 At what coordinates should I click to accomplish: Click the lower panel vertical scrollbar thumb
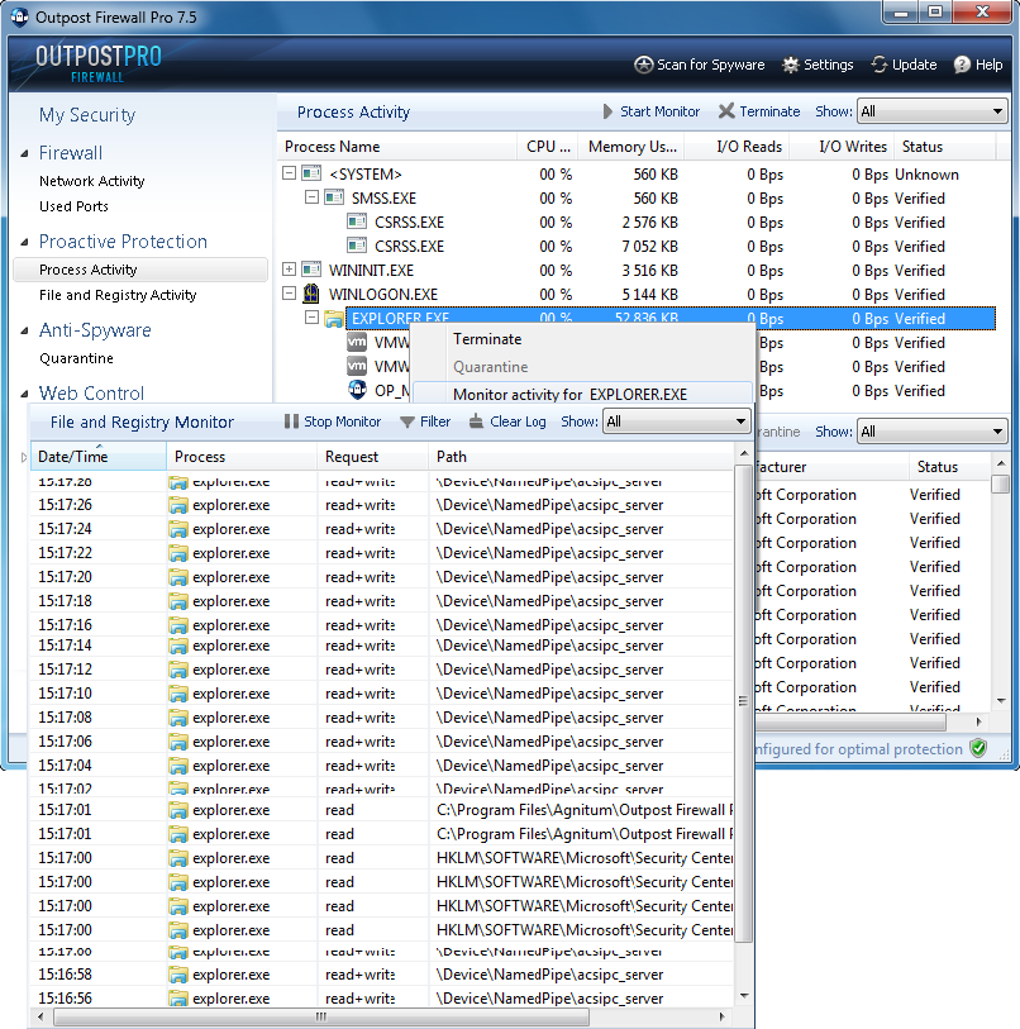[1000, 484]
